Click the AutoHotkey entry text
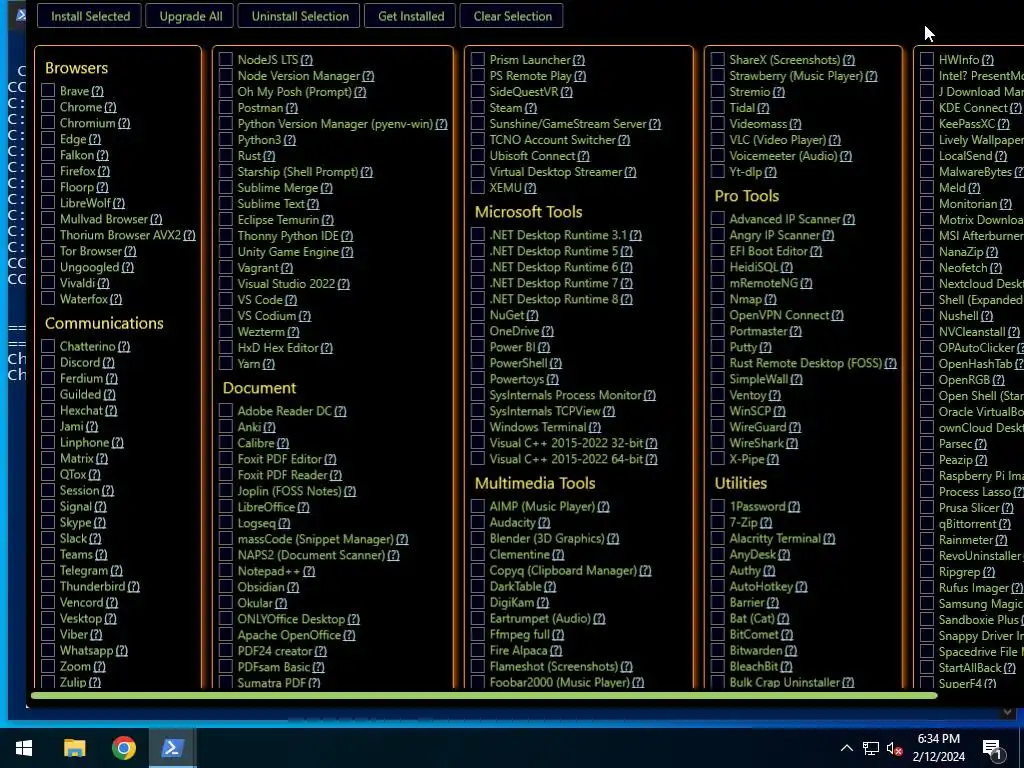 click(x=761, y=586)
